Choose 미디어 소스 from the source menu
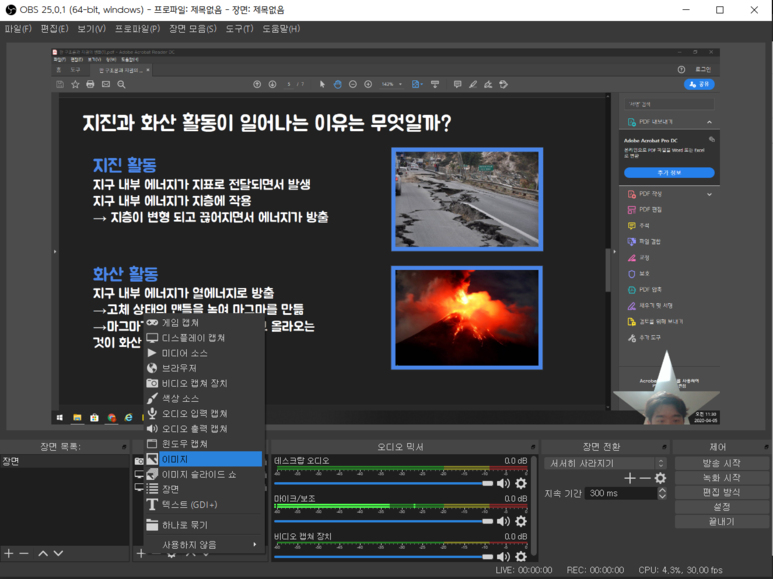Image resolution: width=773 pixels, height=579 pixels. coord(204,353)
